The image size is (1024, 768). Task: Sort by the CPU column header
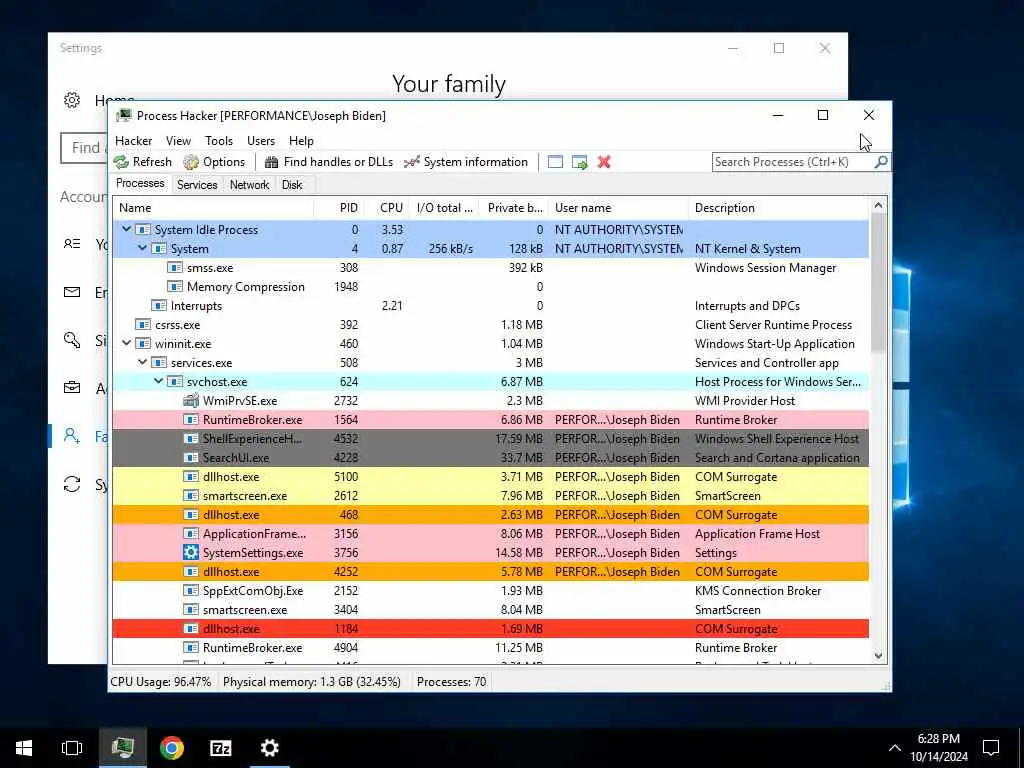point(387,208)
